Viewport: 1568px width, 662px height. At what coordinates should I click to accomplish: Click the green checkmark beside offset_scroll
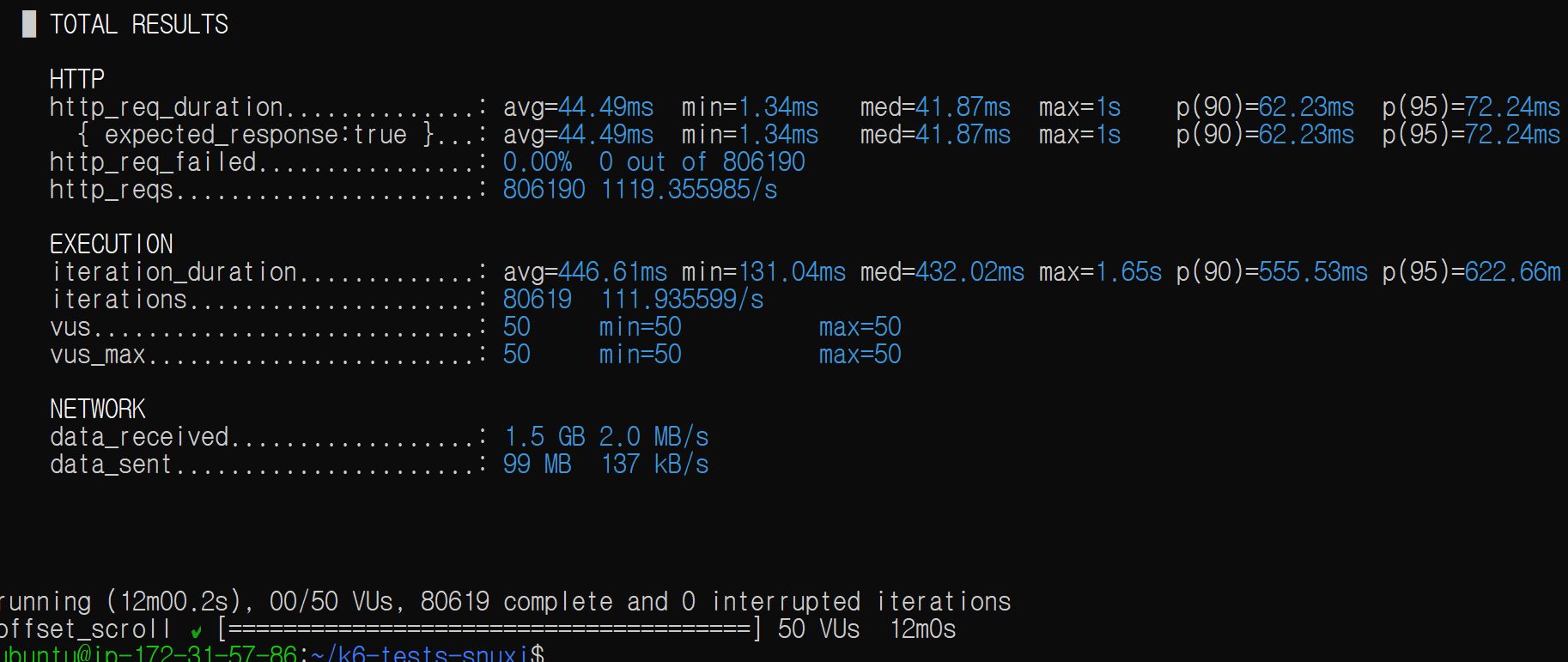197,632
